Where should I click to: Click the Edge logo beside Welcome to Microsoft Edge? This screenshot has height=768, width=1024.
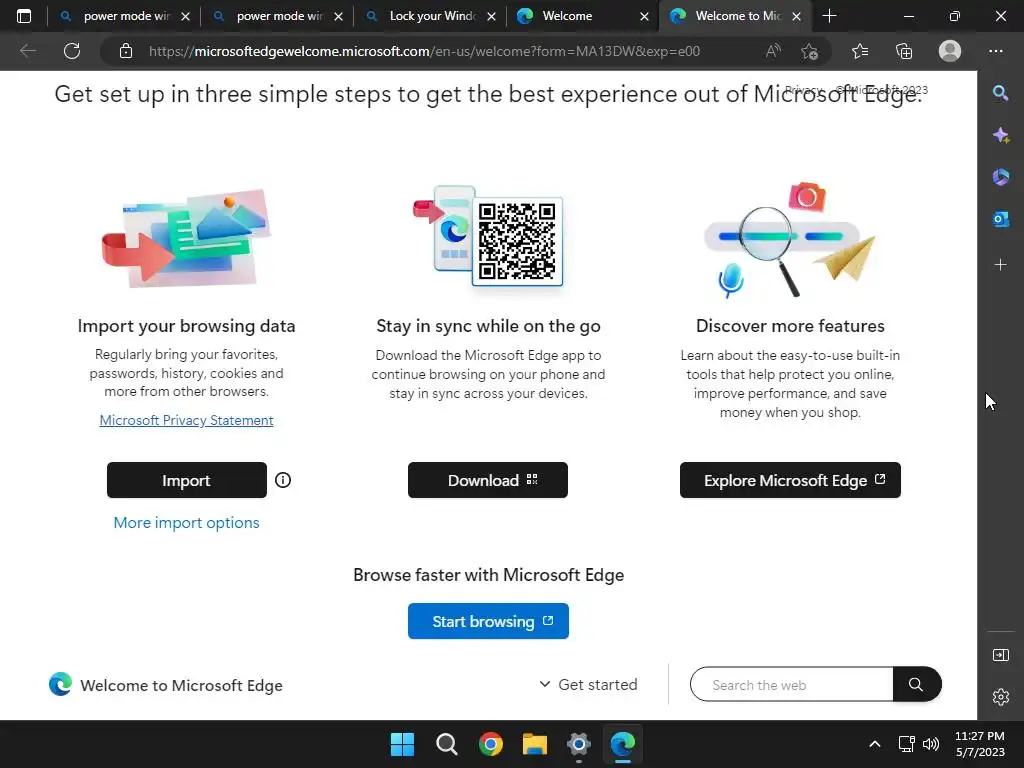pyautogui.click(x=60, y=684)
